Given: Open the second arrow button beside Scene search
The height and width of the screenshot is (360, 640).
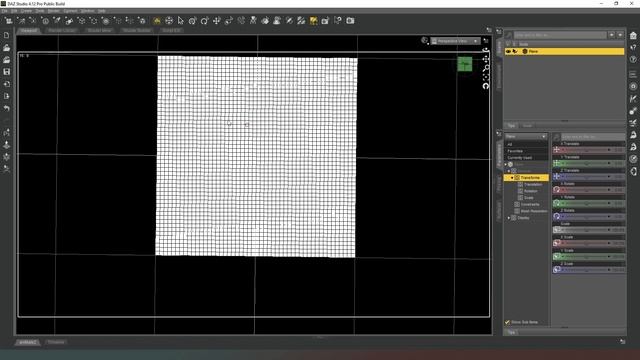Looking at the screenshot, I should (x=620, y=35).
